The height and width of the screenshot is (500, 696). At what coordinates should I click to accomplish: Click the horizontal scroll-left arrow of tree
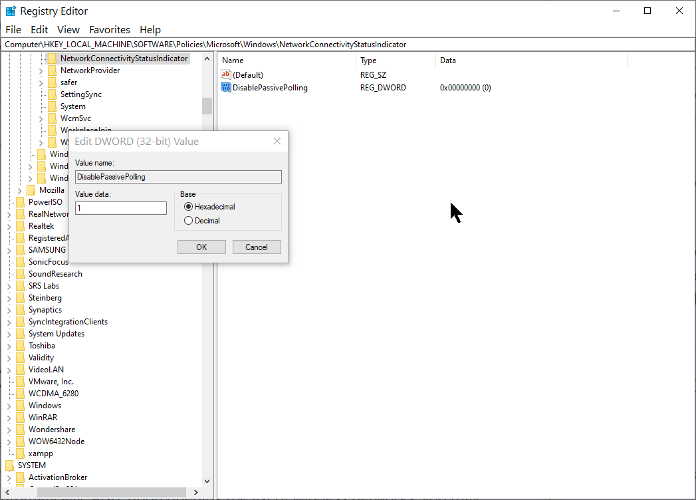pyautogui.click(x=7, y=492)
